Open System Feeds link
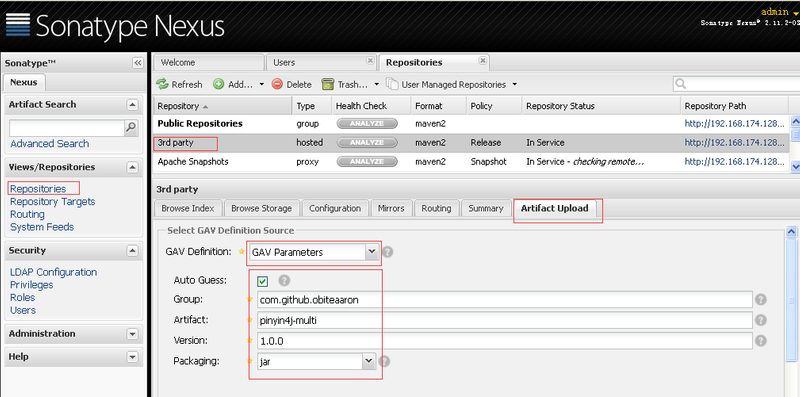800x397 pixels. [x=42, y=227]
